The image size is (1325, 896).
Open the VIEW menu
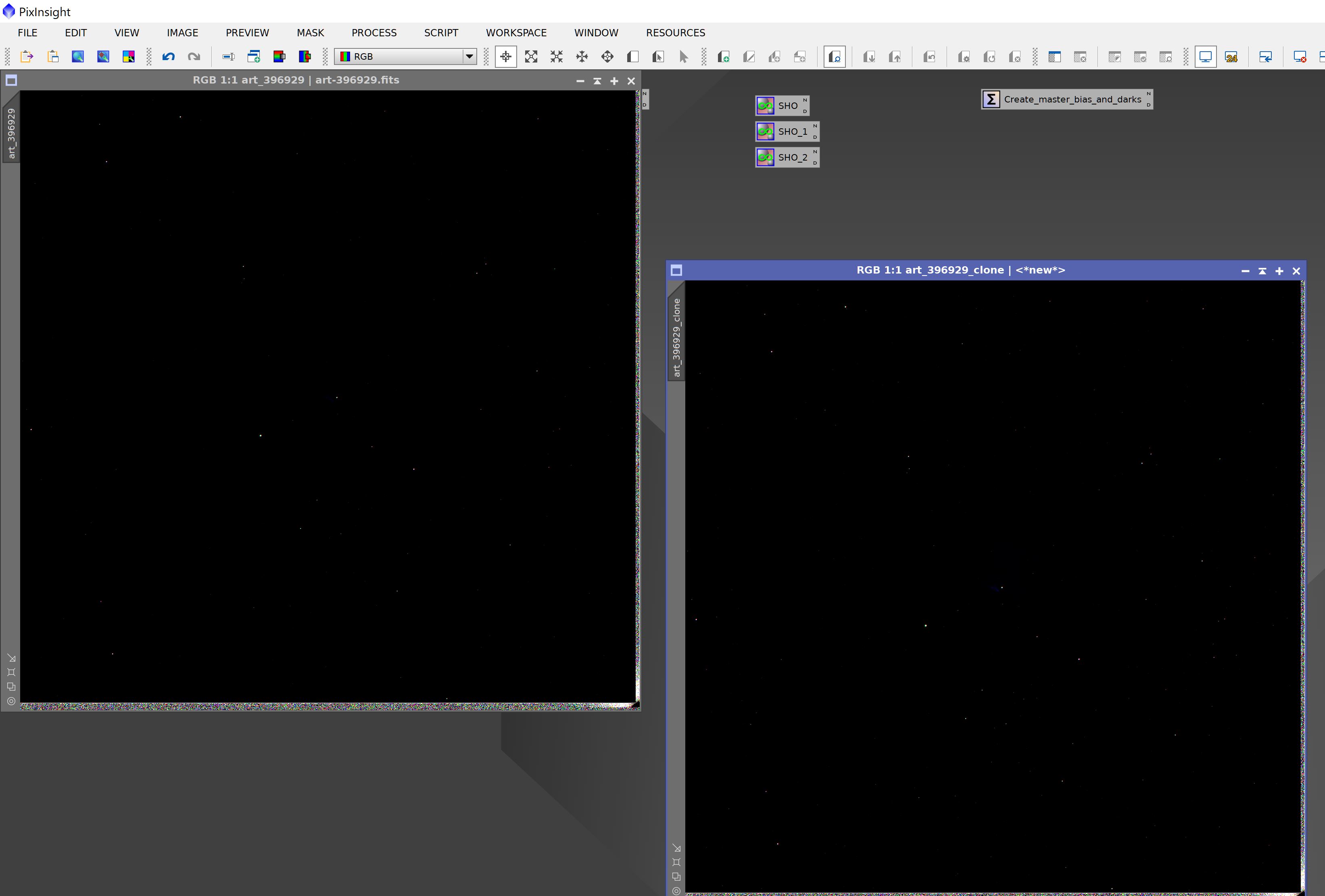click(x=127, y=33)
